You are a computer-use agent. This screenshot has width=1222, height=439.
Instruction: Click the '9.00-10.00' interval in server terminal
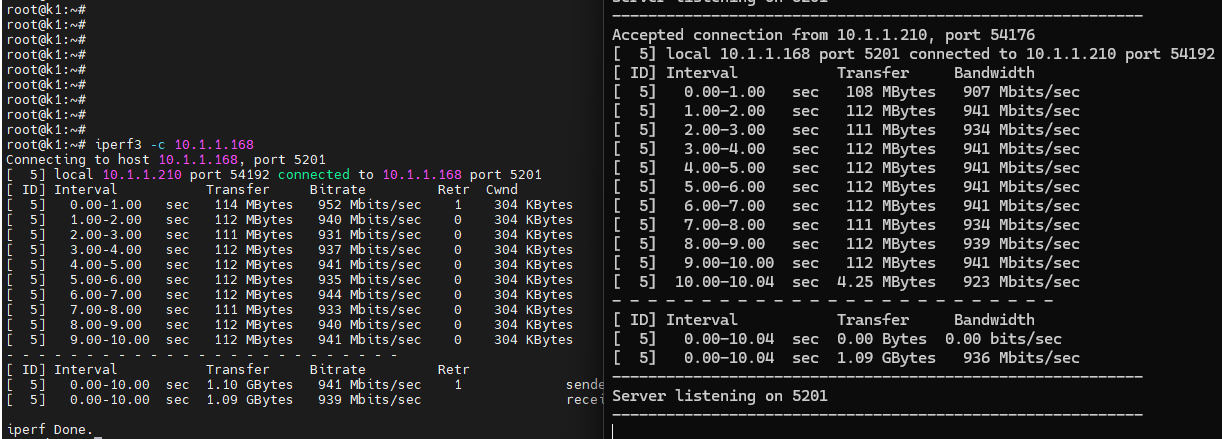point(729,262)
